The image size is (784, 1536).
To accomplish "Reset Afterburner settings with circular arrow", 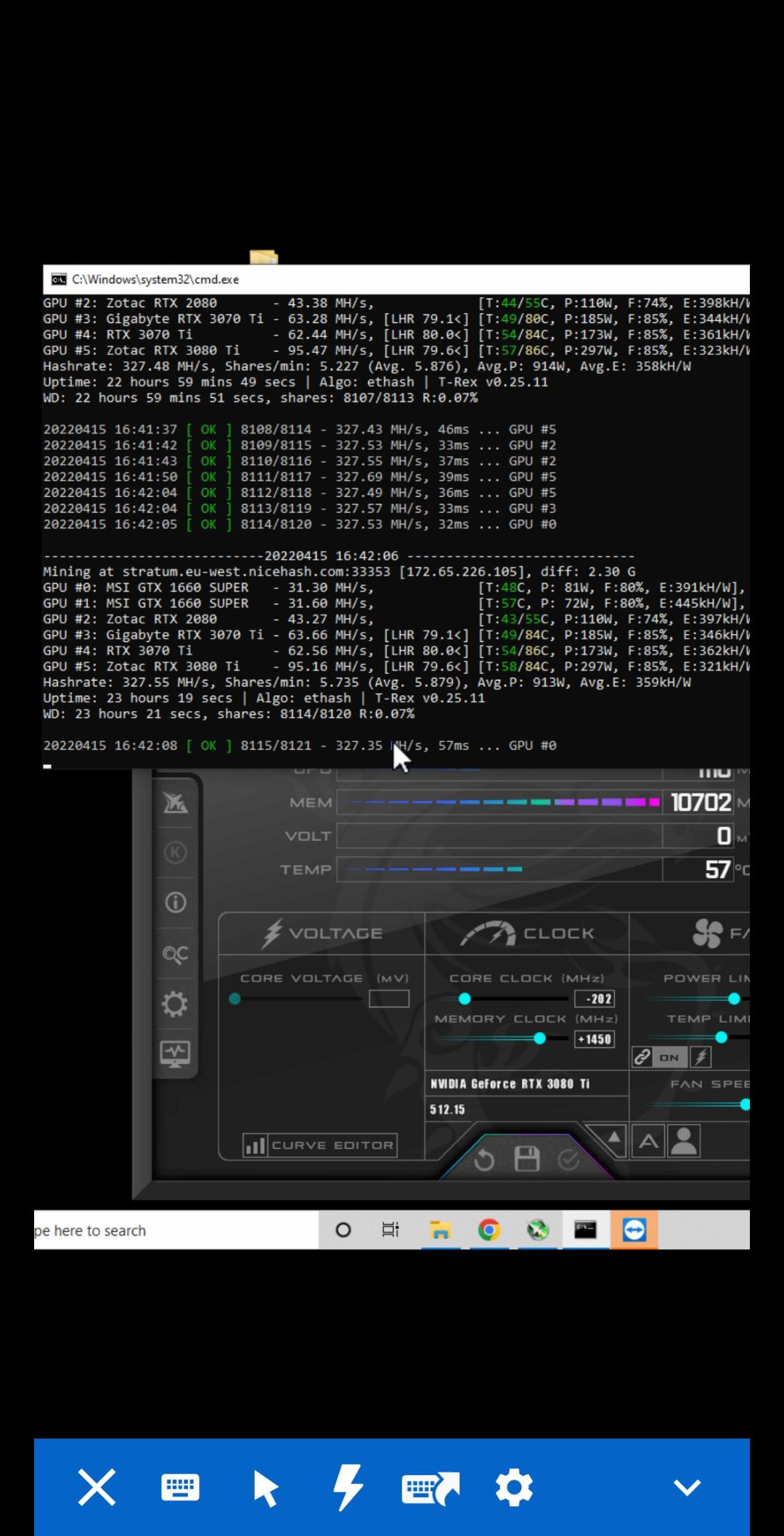I will (x=484, y=1161).
